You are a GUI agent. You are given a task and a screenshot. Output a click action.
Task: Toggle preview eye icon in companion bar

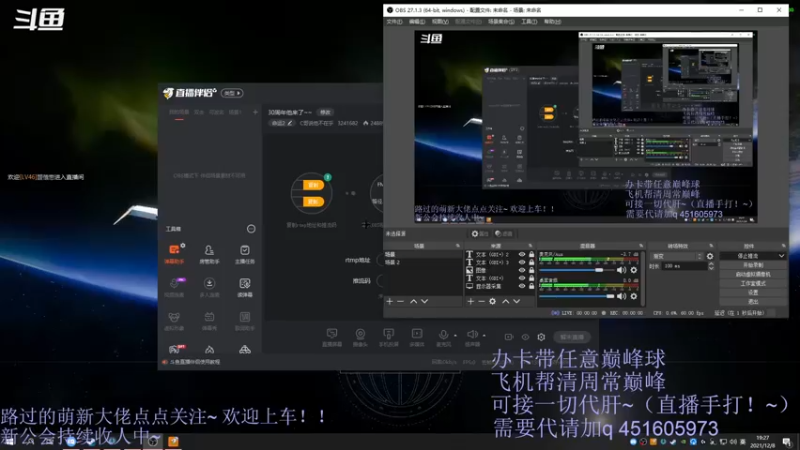pos(525,337)
